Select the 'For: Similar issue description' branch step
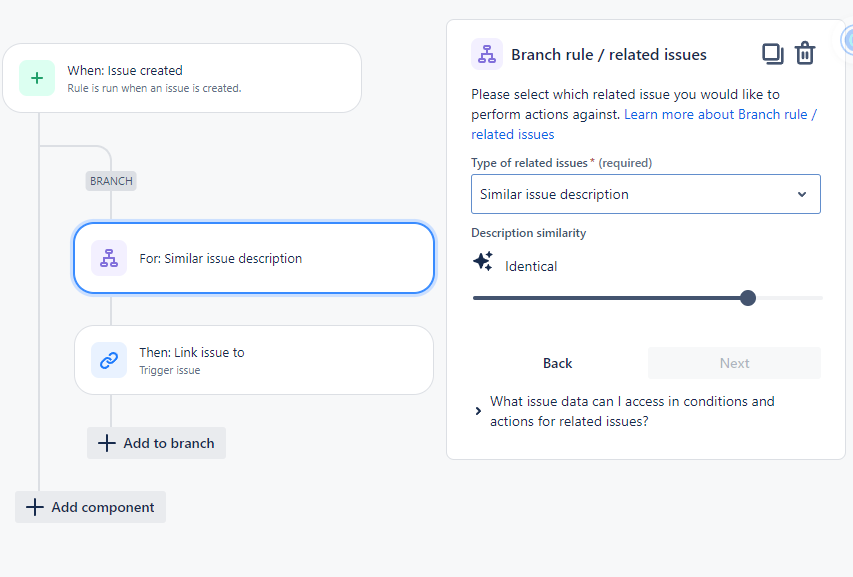 click(254, 258)
